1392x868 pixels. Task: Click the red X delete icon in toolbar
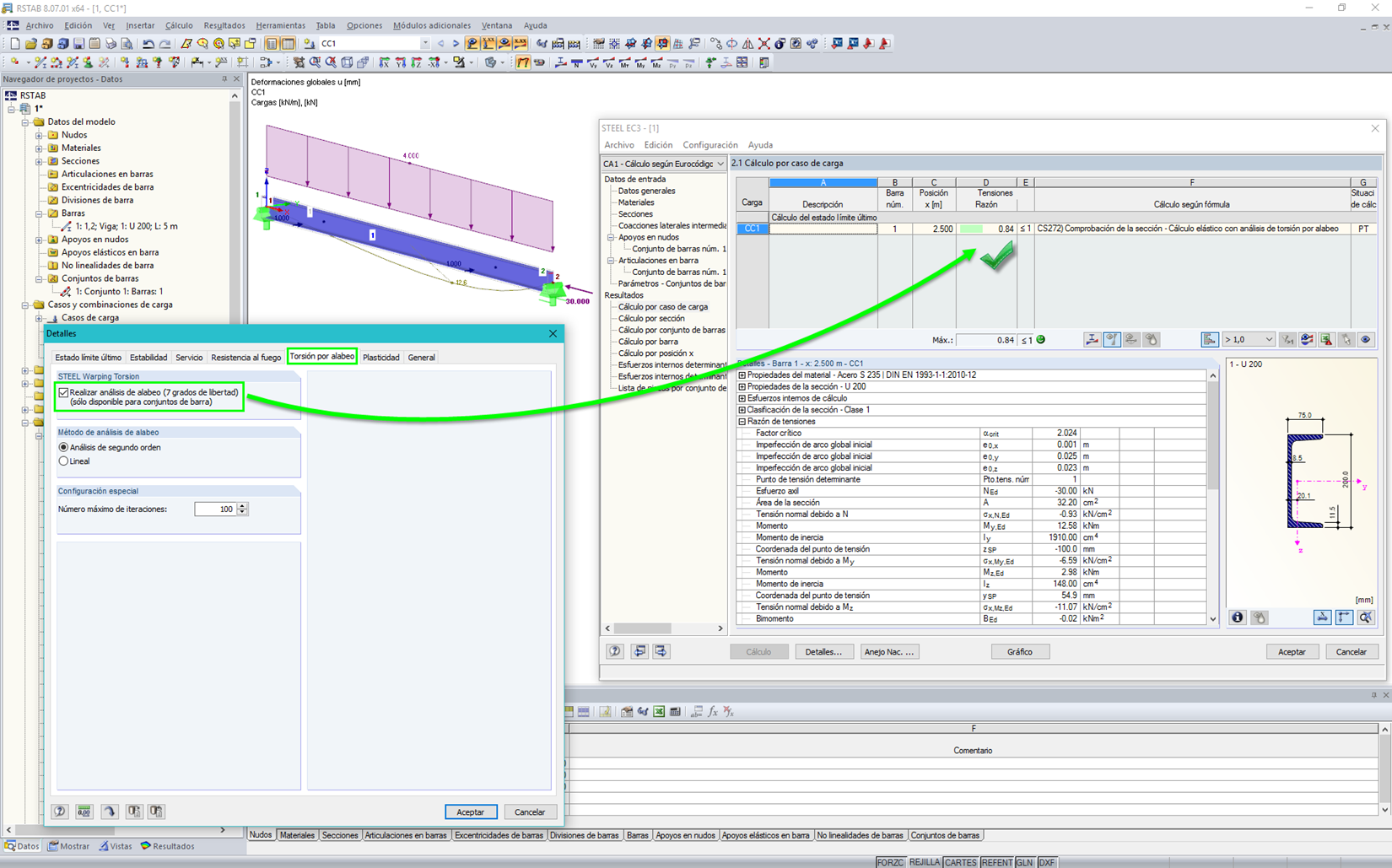click(763, 43)
